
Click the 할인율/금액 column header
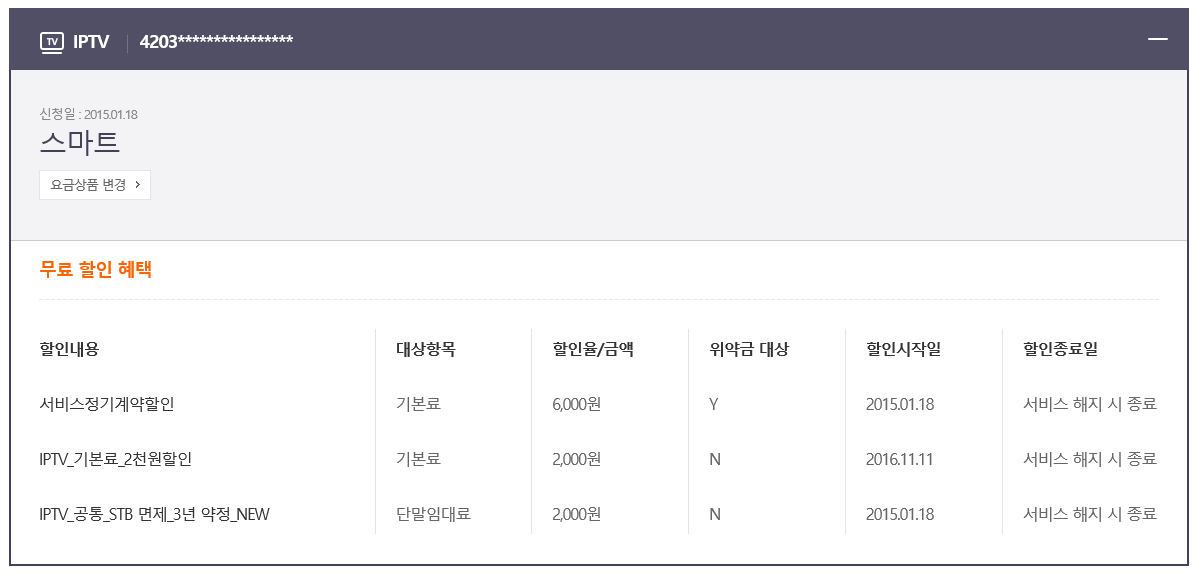593,350
